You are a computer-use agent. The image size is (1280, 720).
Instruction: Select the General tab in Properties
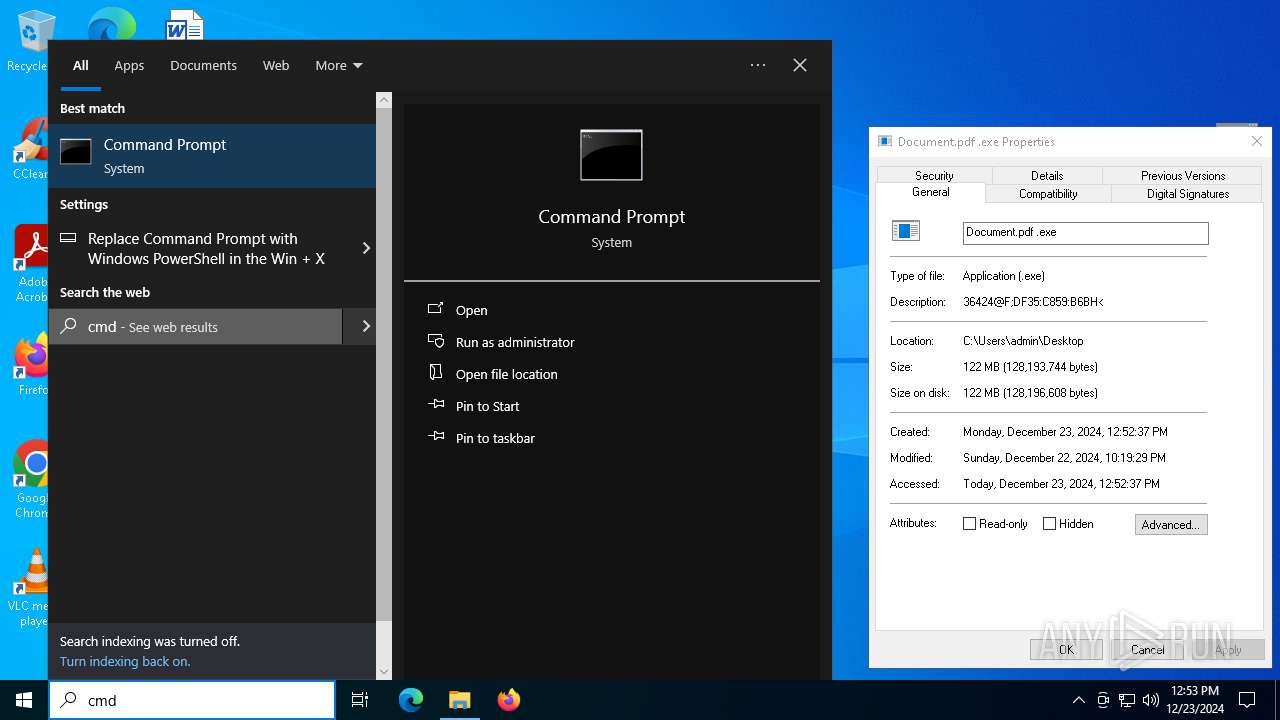point(931,192)
